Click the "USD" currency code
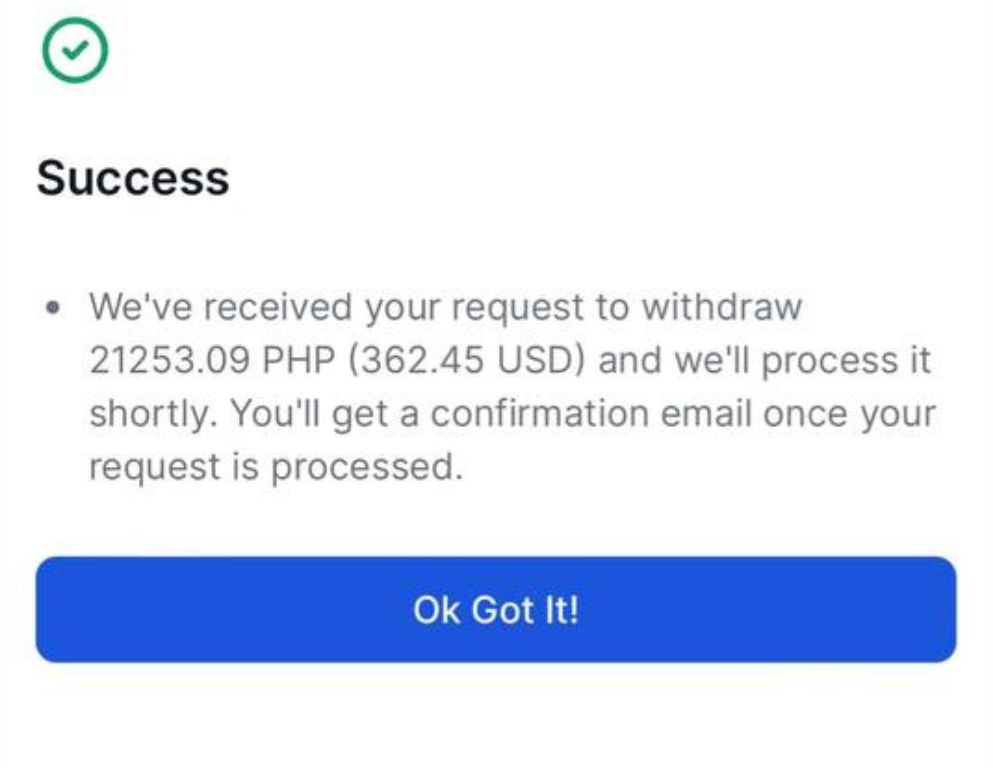Screen dimensions: 993x768 [x=536, y=360]
